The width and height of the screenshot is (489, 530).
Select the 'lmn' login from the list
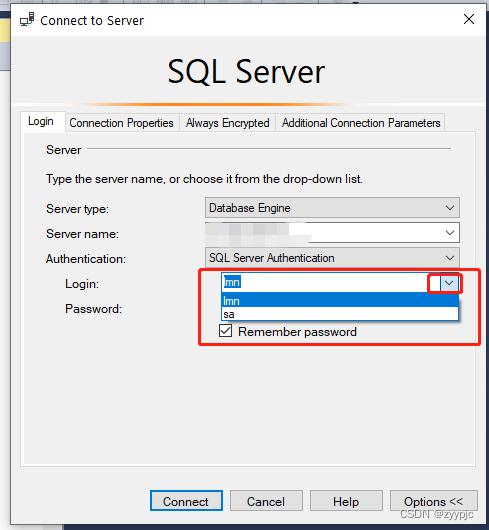tap(340, 300)
